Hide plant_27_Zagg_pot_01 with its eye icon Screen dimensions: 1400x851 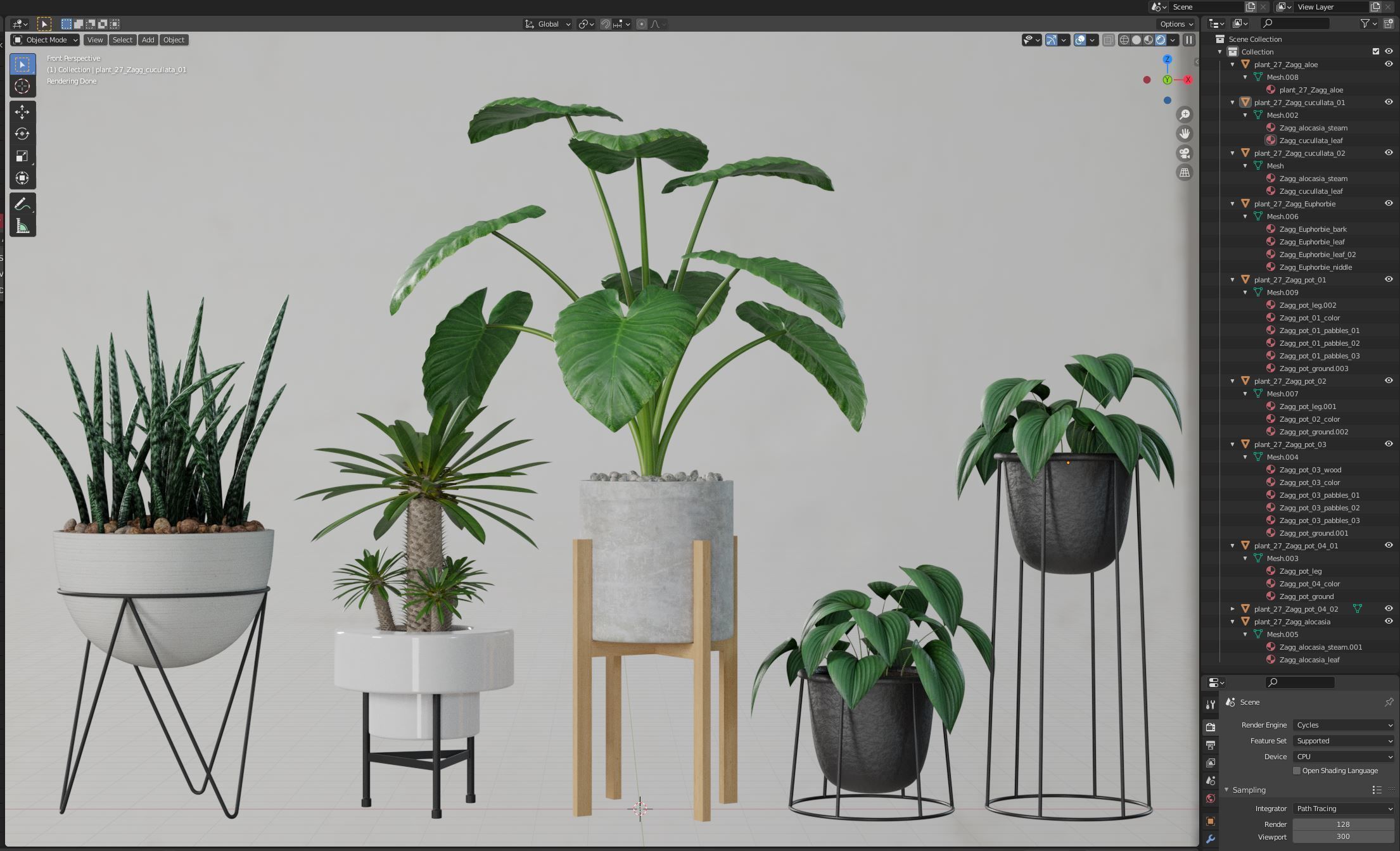(x=1389, y=279)
